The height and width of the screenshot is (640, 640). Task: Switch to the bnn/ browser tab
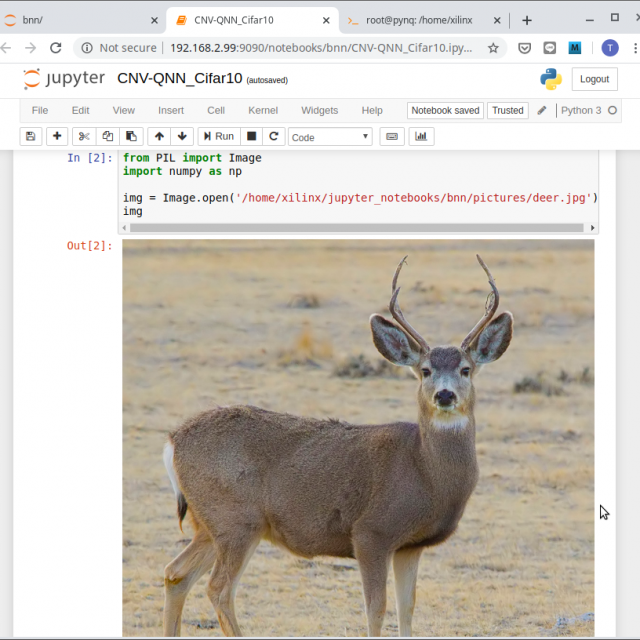(80, 19)
